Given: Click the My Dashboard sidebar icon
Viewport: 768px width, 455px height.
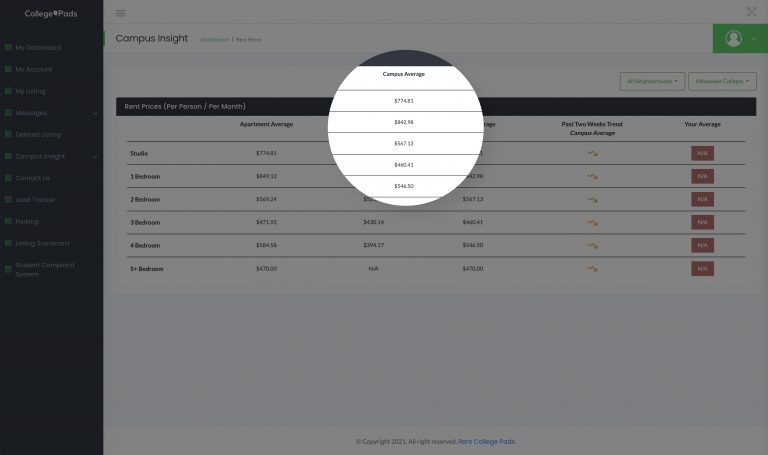Looking at the screenshot, I should (x=8, y=48).
